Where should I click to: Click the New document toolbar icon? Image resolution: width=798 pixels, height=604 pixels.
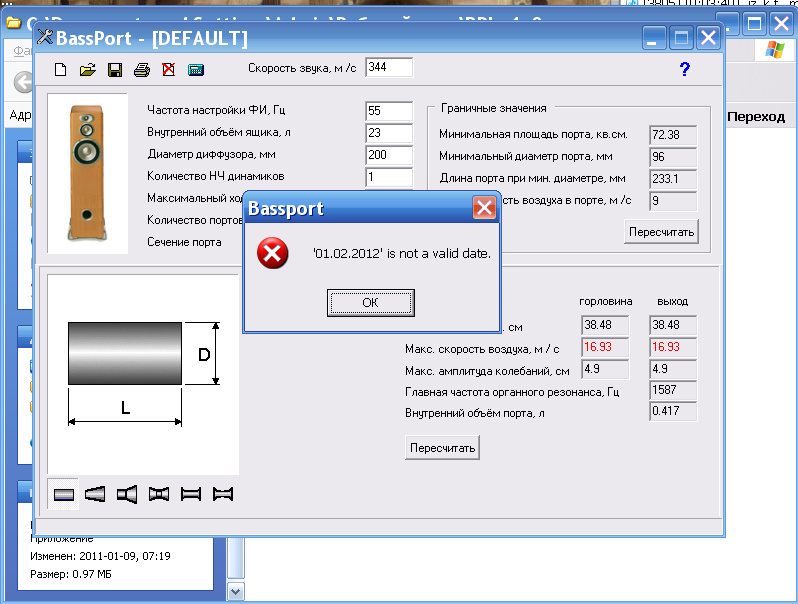click(x=61, y=69)
